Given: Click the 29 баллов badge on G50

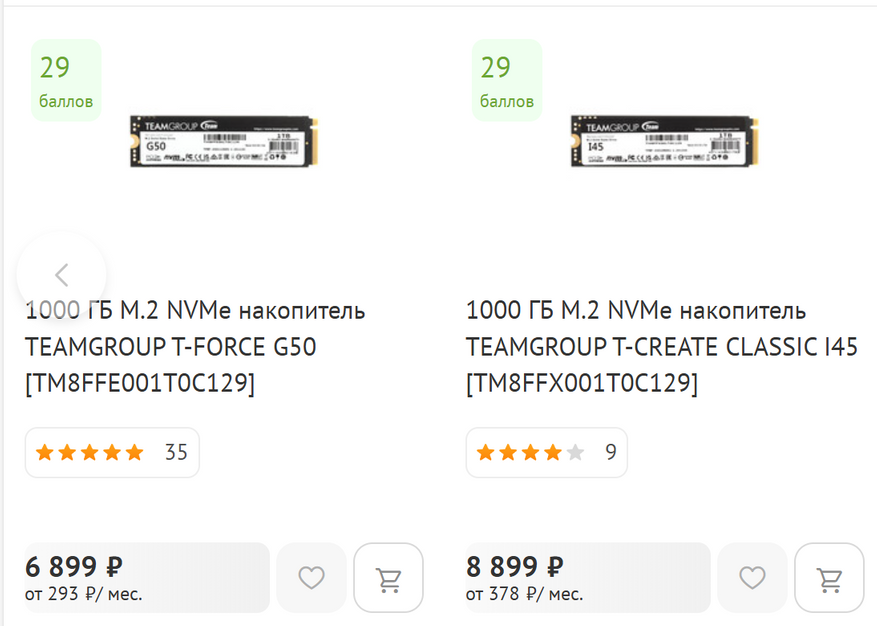Looking at the screenshot, I should coord(66,80).
